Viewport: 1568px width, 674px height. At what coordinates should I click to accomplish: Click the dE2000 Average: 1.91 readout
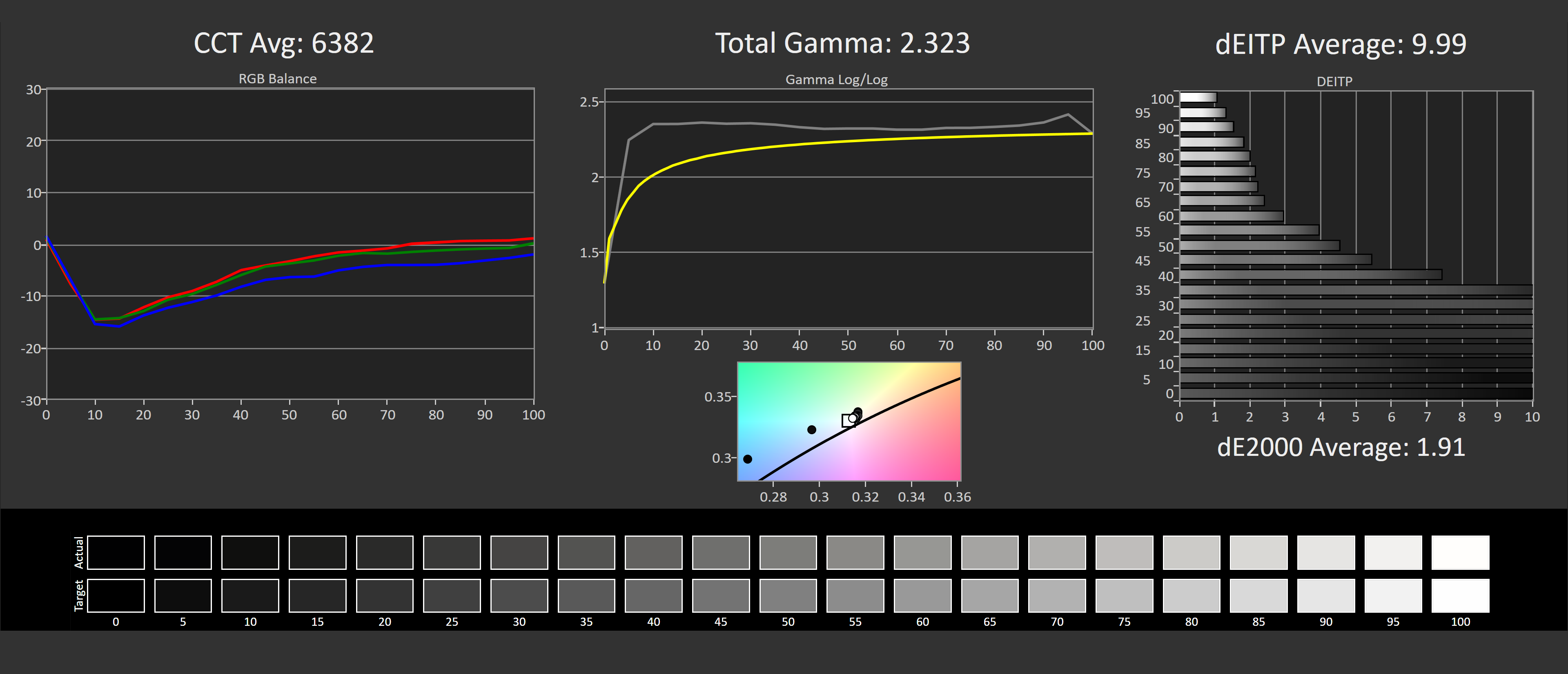1340,447
